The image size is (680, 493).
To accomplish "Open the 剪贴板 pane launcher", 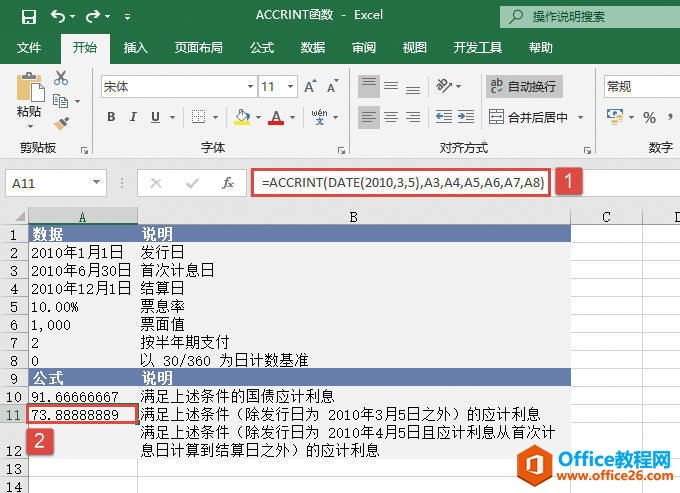I will tap(85, 150).
